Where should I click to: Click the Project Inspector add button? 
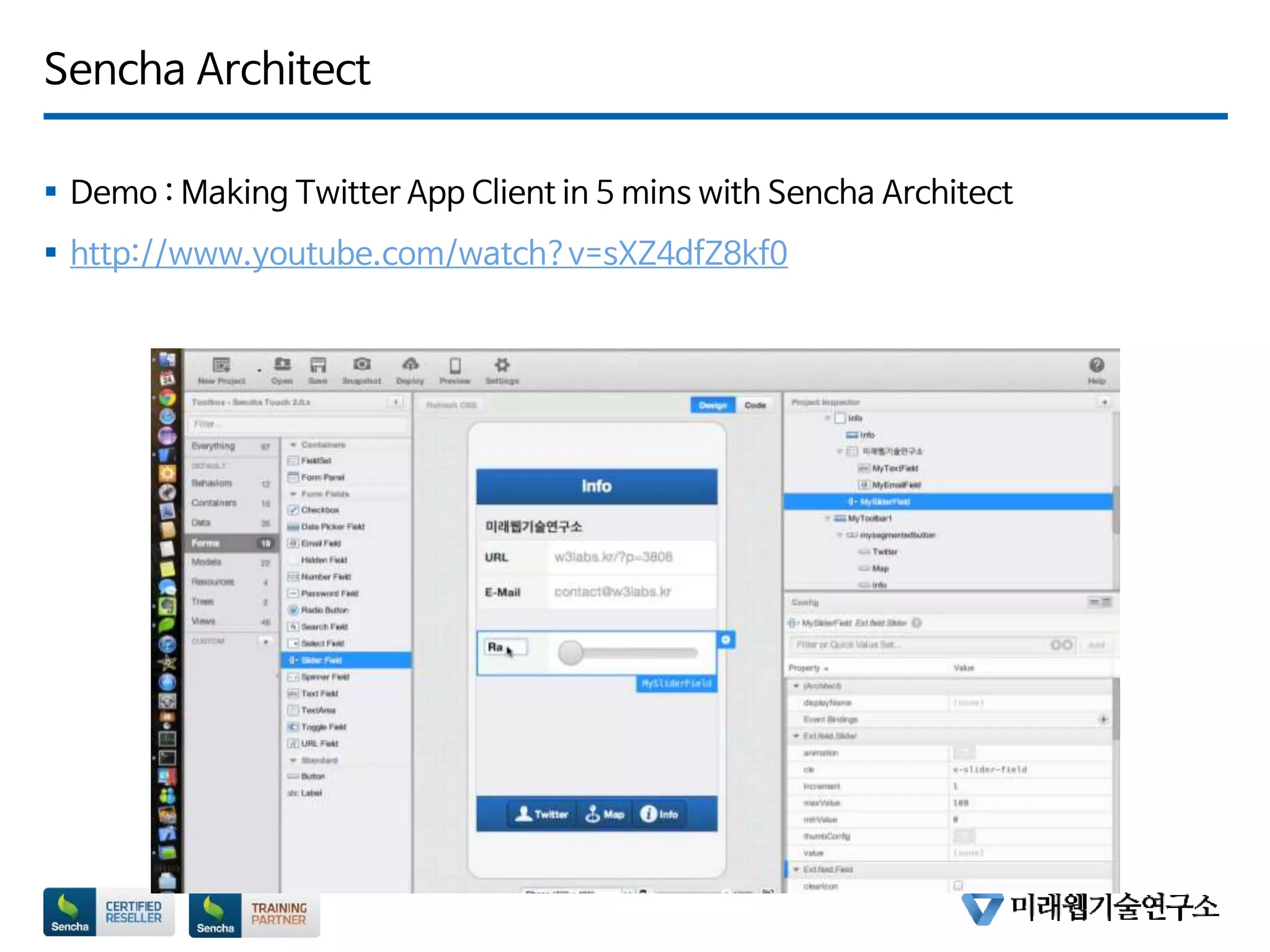1104,402
